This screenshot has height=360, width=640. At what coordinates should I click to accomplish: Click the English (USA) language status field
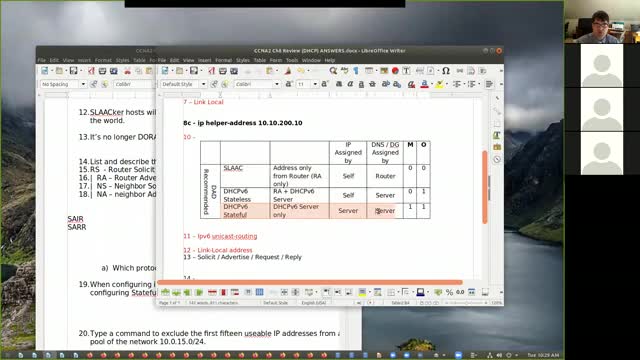pyautogui.click(x=313, y=303)
